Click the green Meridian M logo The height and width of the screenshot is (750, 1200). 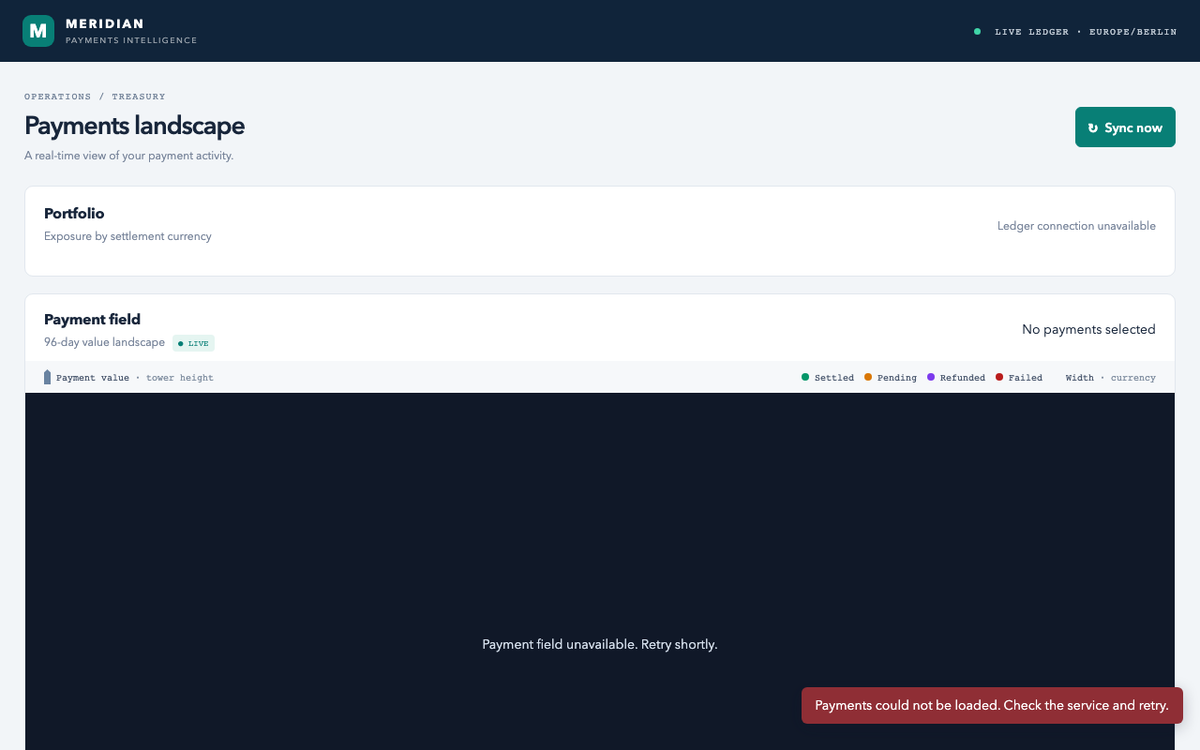38,31
